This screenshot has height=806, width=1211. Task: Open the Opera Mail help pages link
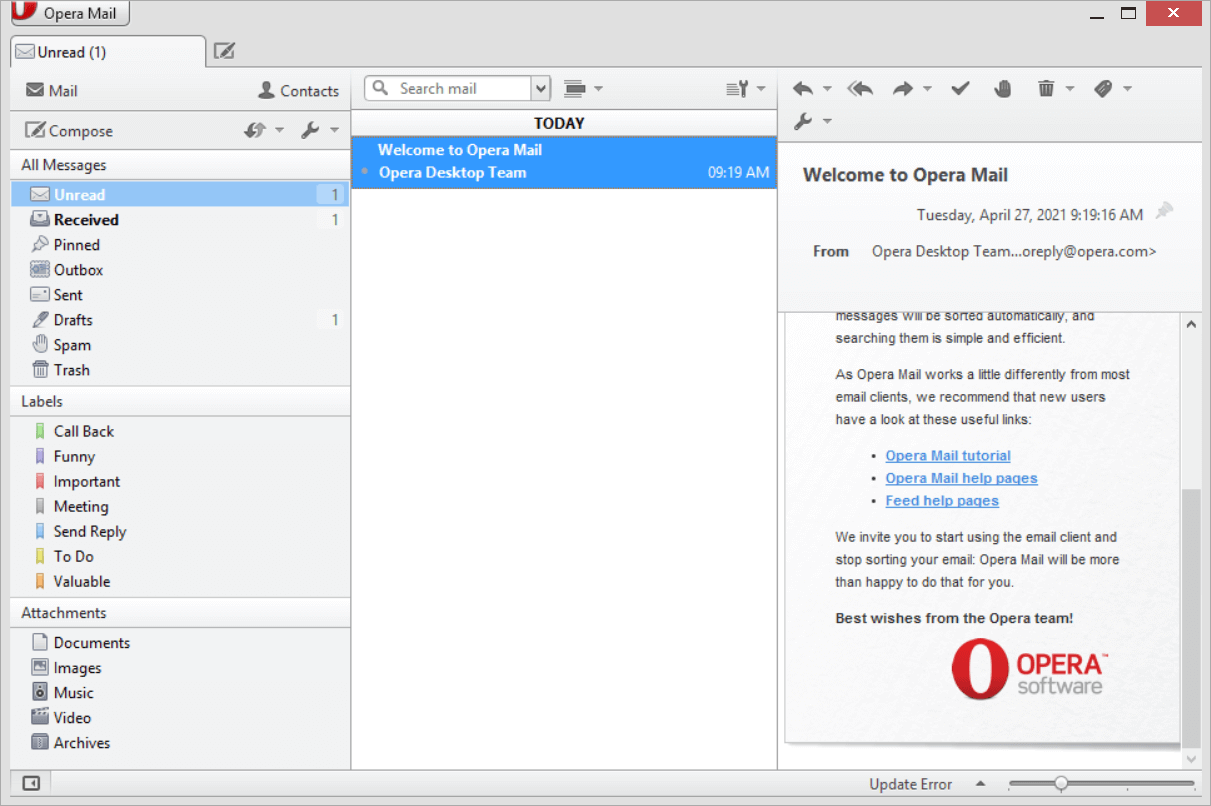coord(961,479)
